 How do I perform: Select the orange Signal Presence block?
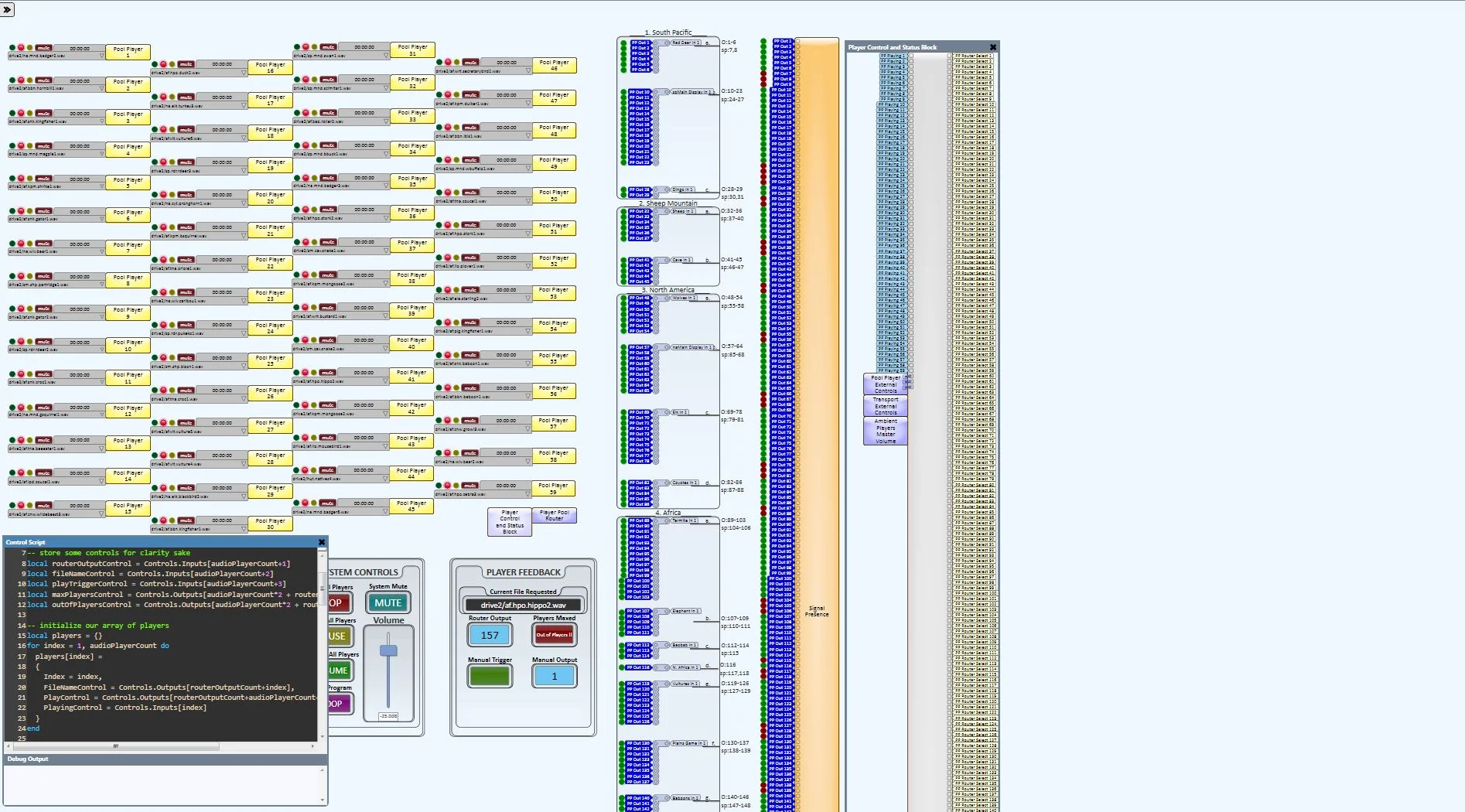pos(817,425)
